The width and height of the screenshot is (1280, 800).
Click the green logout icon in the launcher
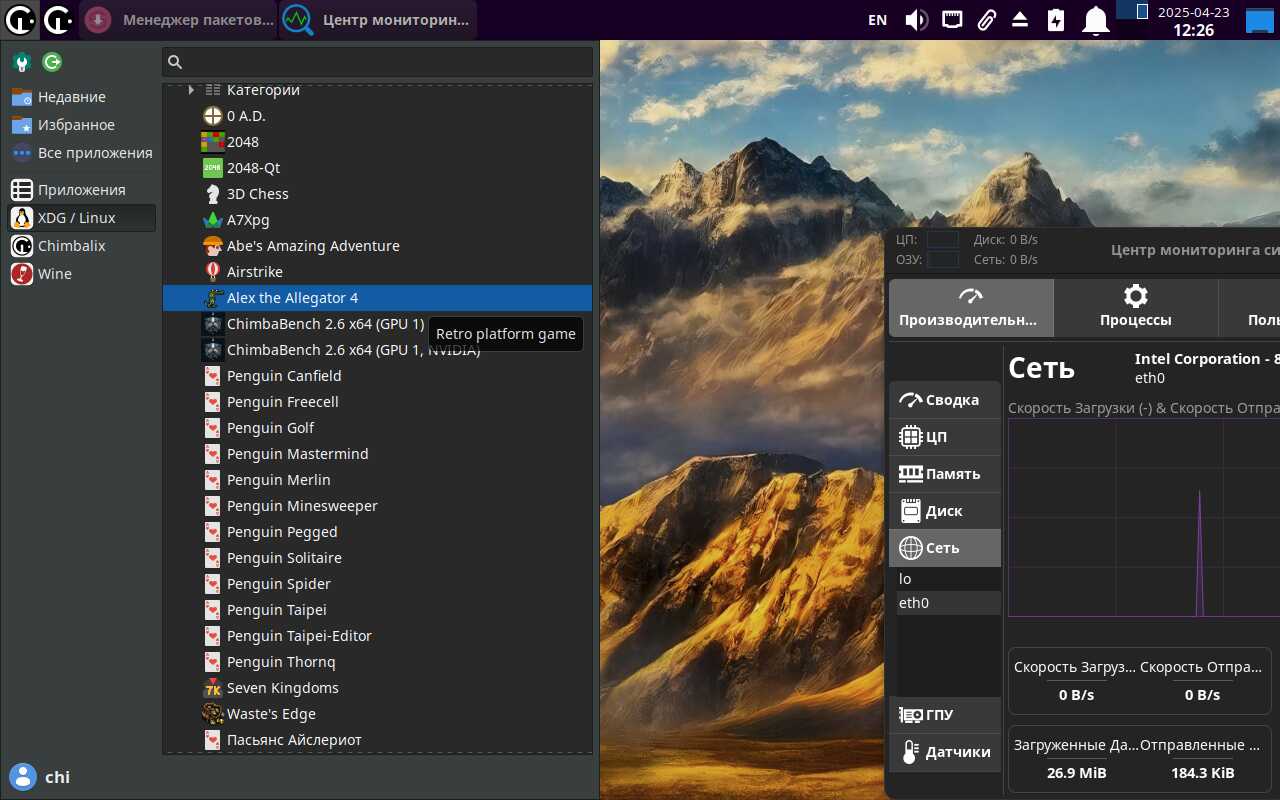point(52,62)
